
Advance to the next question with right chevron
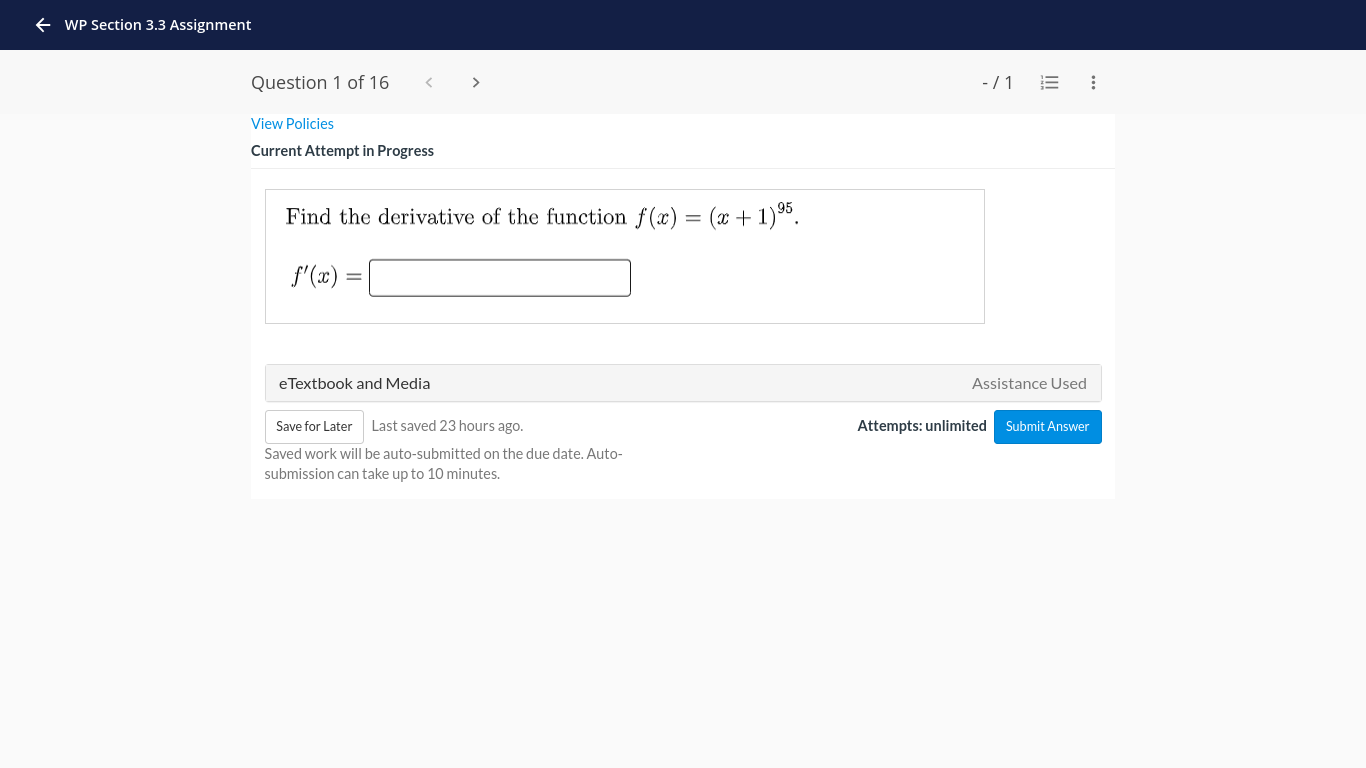(x=476, y=82)
